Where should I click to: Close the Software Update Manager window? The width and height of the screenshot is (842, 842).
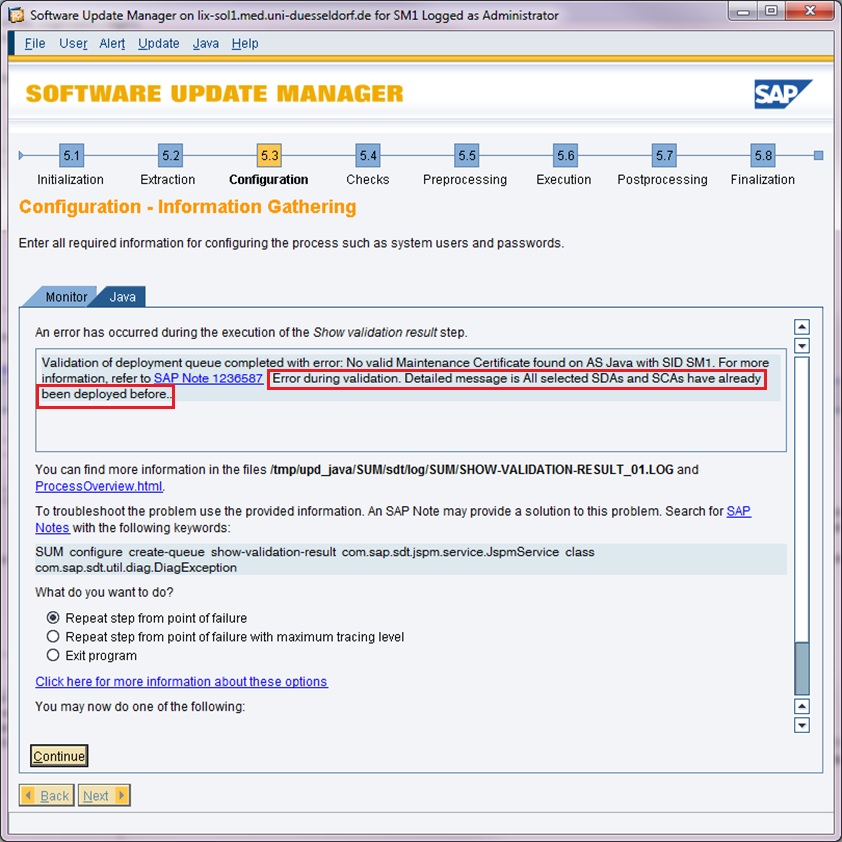coord(810,12)
